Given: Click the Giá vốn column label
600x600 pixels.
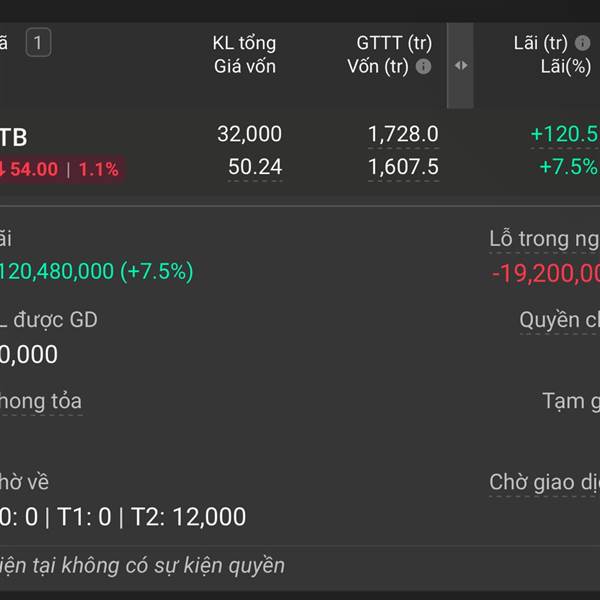Looking at the screenshot, I should coord(245,67).
